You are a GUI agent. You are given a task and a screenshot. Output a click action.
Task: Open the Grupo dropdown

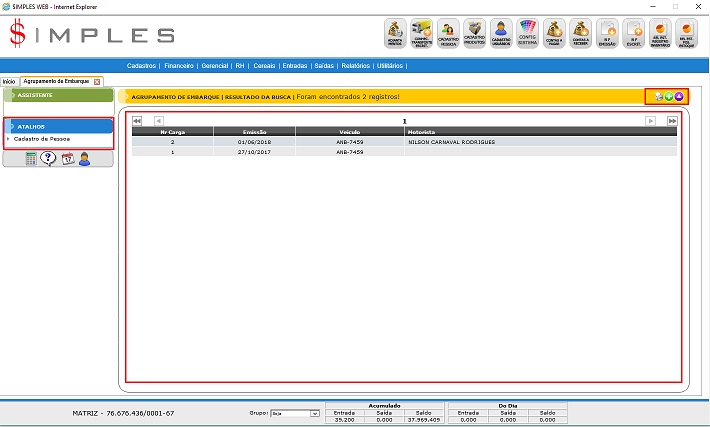click(295, 412)
